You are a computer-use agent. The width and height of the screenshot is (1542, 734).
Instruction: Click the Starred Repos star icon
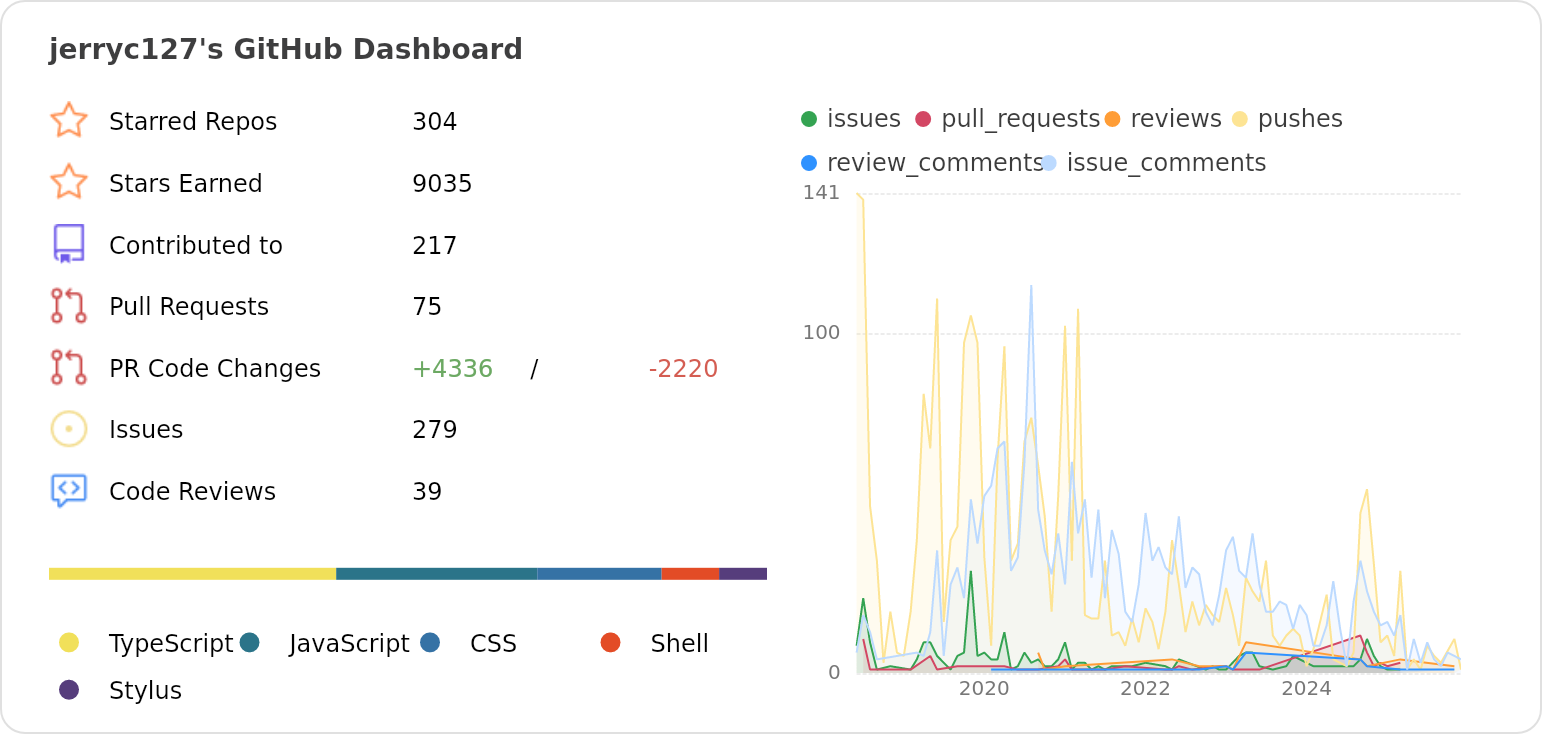click(x=67, y=120)
